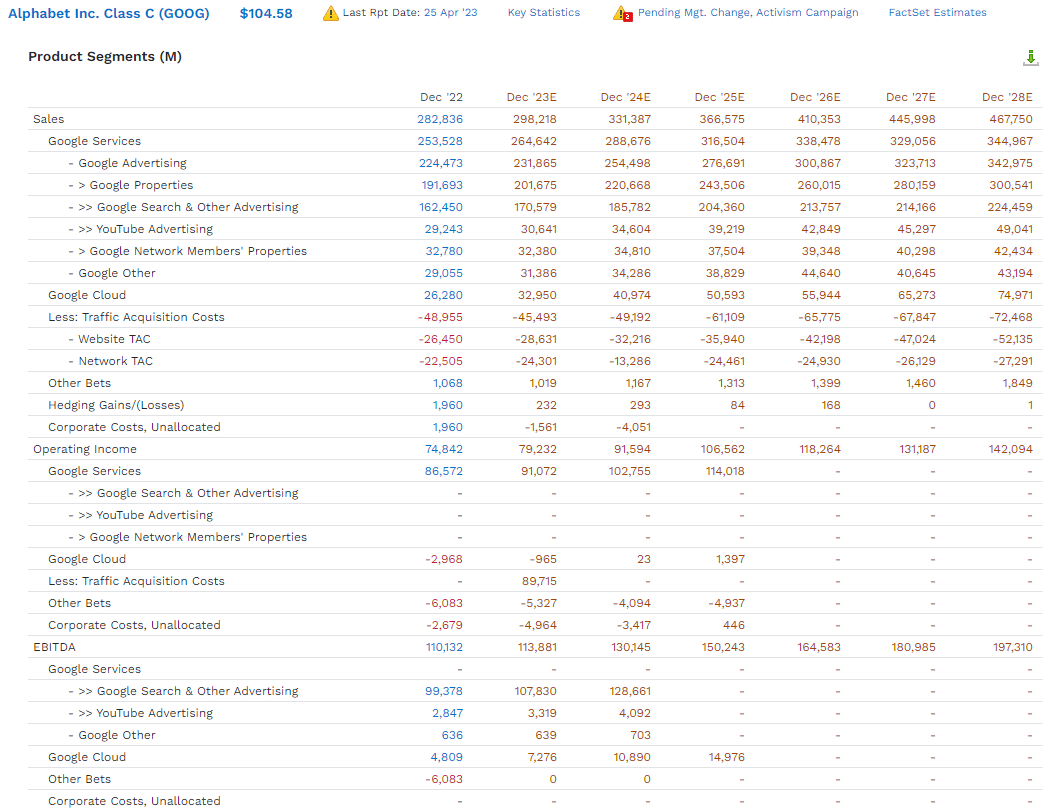Open the FactSet Estimates link

[937, 13]
